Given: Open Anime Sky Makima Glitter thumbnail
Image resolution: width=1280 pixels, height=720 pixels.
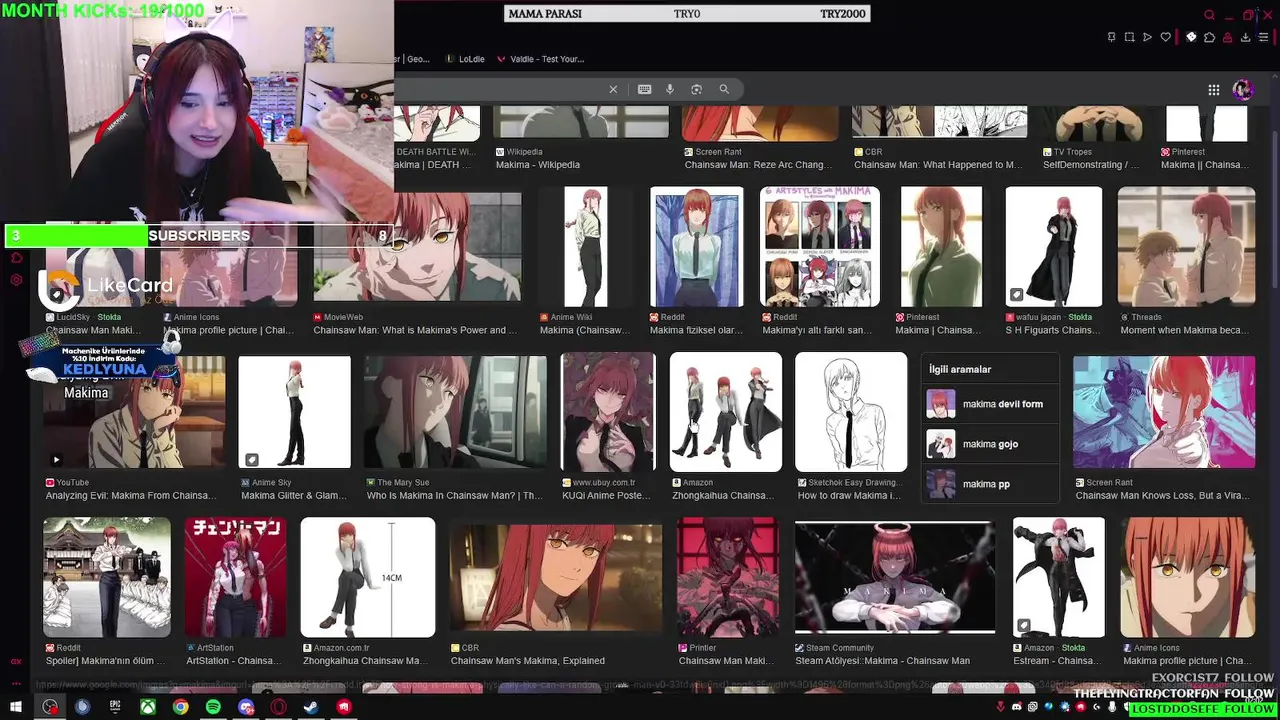Looking at the screenshot, I should tap(294, 411).
